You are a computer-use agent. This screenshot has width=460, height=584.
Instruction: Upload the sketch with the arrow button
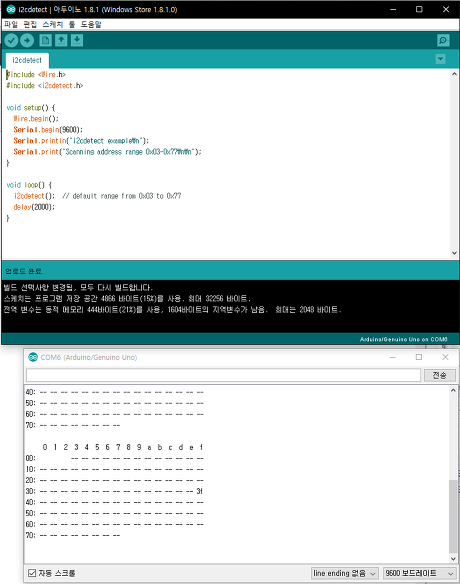[x=27, y=40]
